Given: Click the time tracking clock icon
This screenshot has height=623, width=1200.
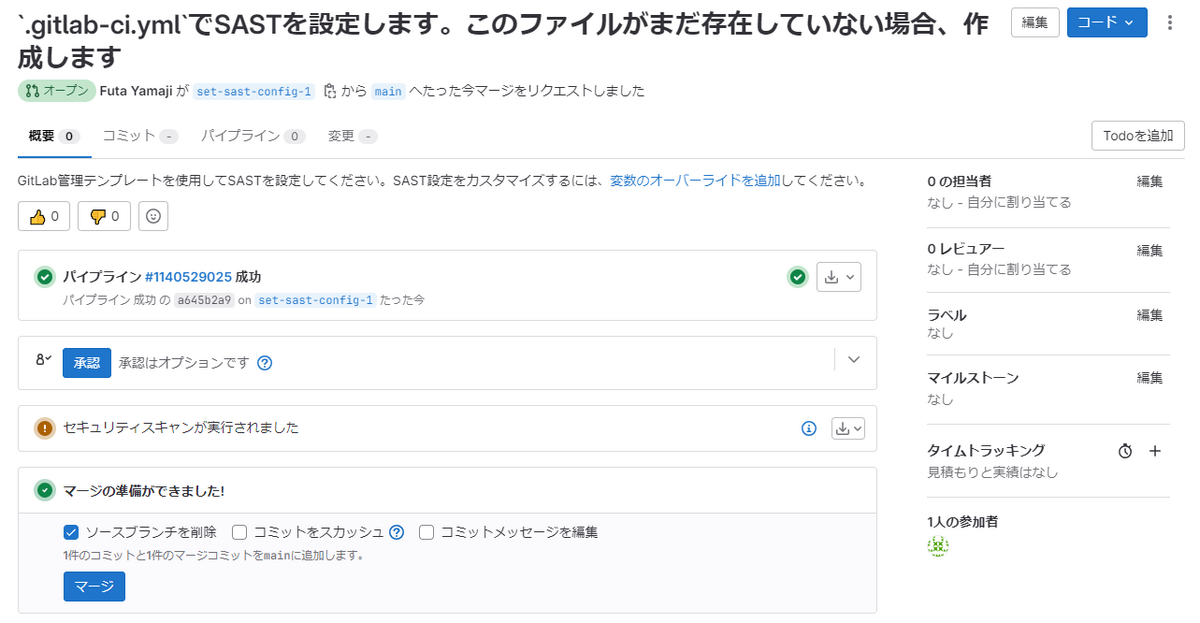Looking at the screenshot, I should [1126, 451].
